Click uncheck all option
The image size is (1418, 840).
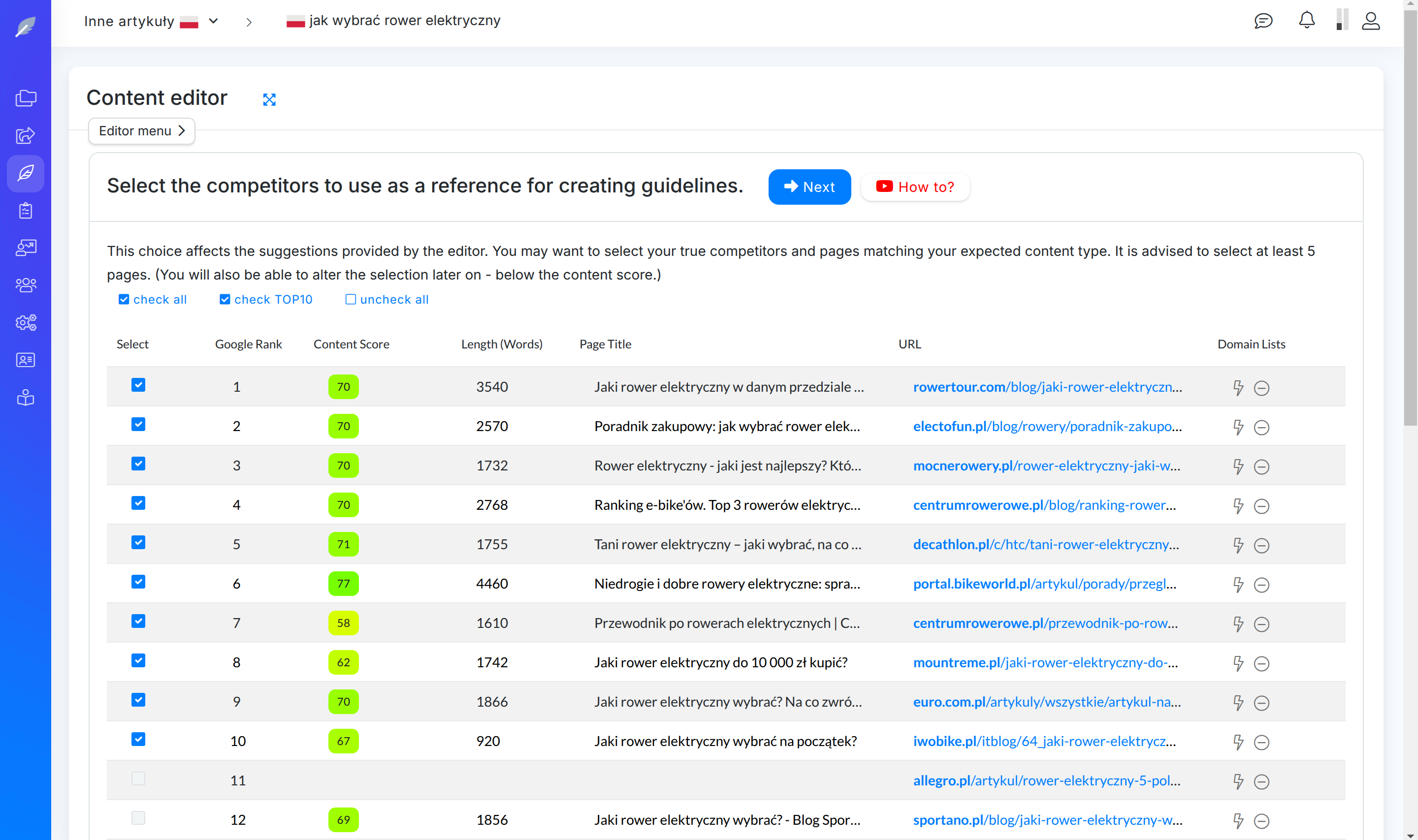point(387,299)
